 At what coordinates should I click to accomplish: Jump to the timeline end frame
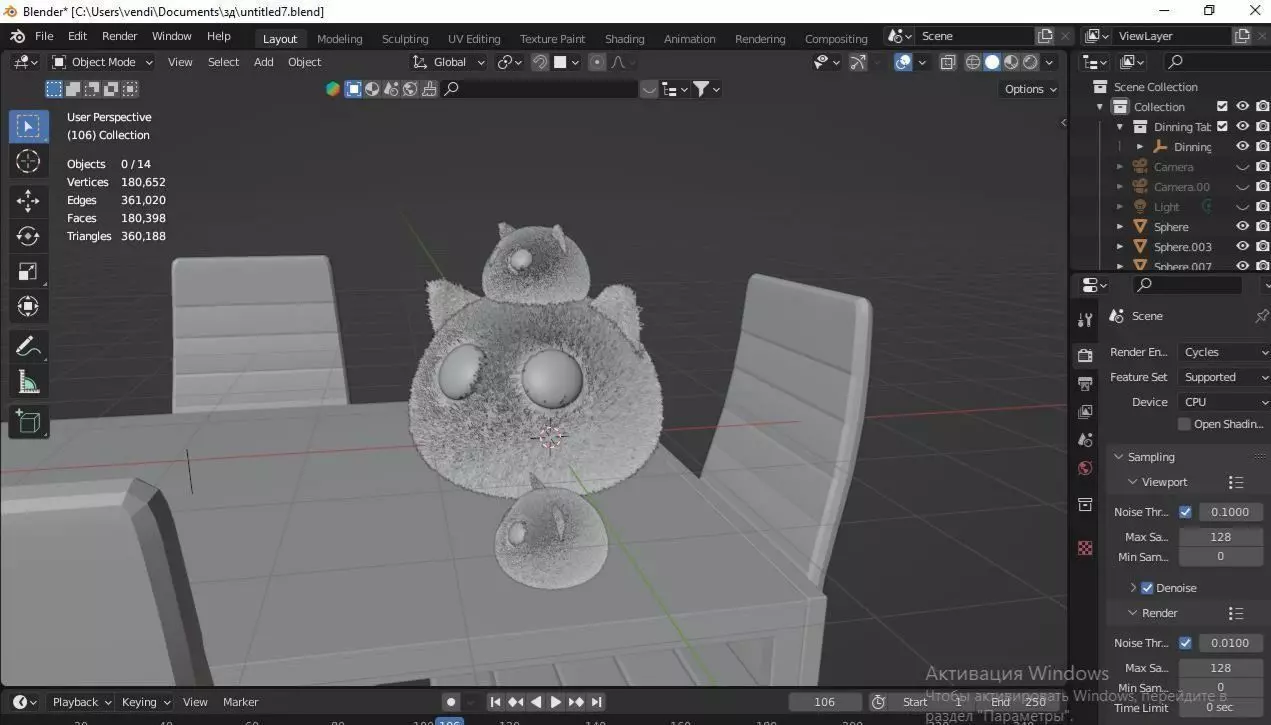597,702
